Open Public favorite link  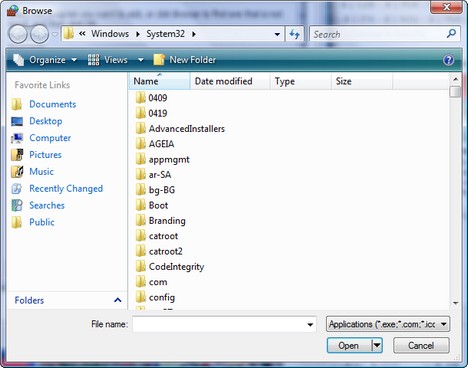pyautogui.click(x=42, y=222)
